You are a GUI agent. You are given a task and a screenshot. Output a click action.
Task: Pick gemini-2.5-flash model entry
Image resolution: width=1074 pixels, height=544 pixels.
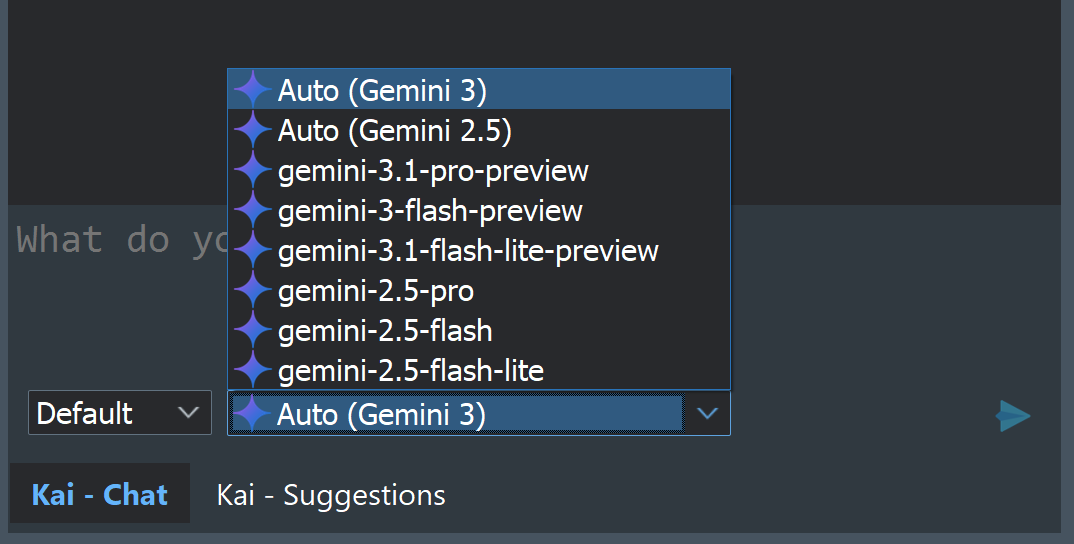479,330
